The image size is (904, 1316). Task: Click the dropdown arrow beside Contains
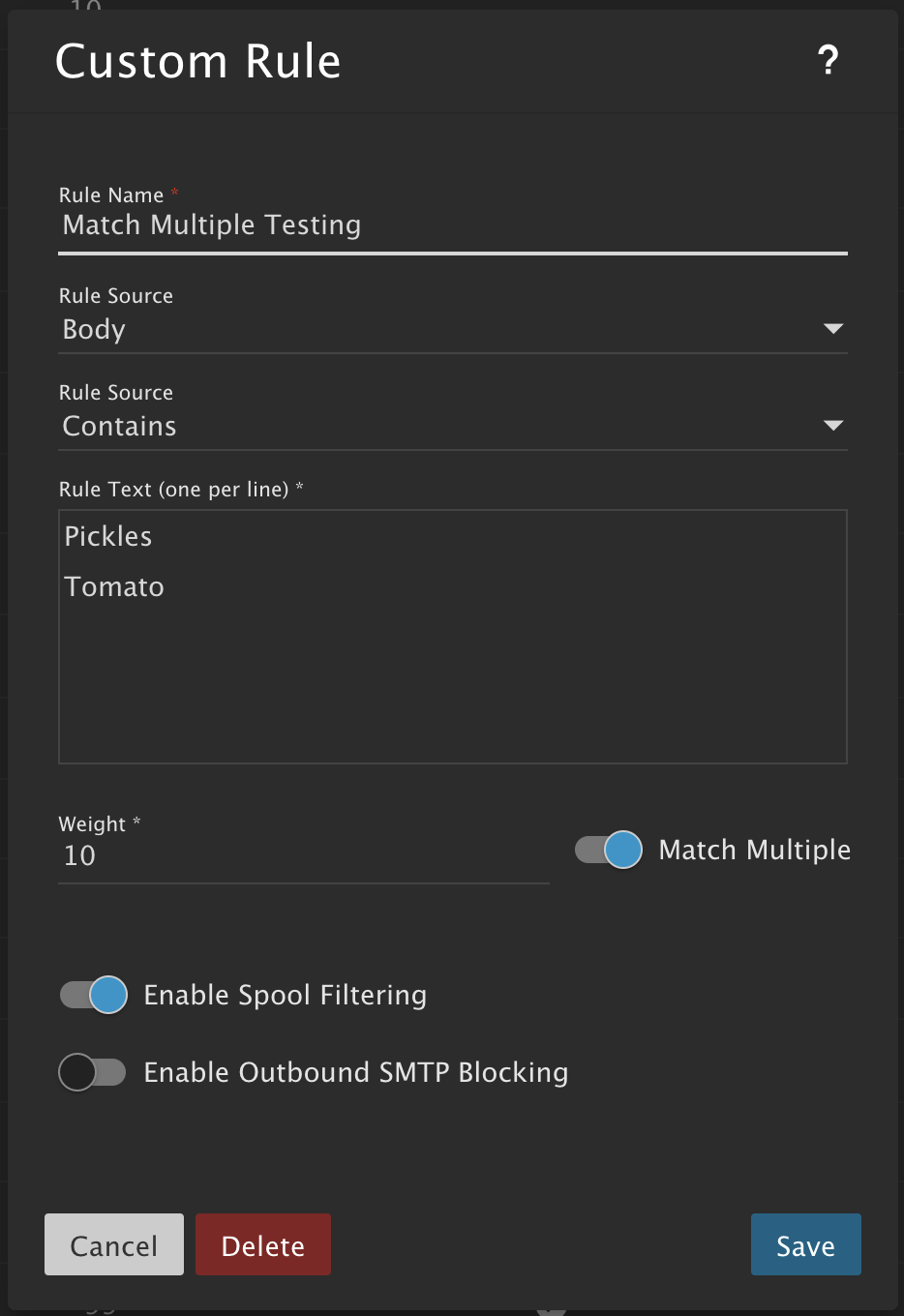pos(832,426)
